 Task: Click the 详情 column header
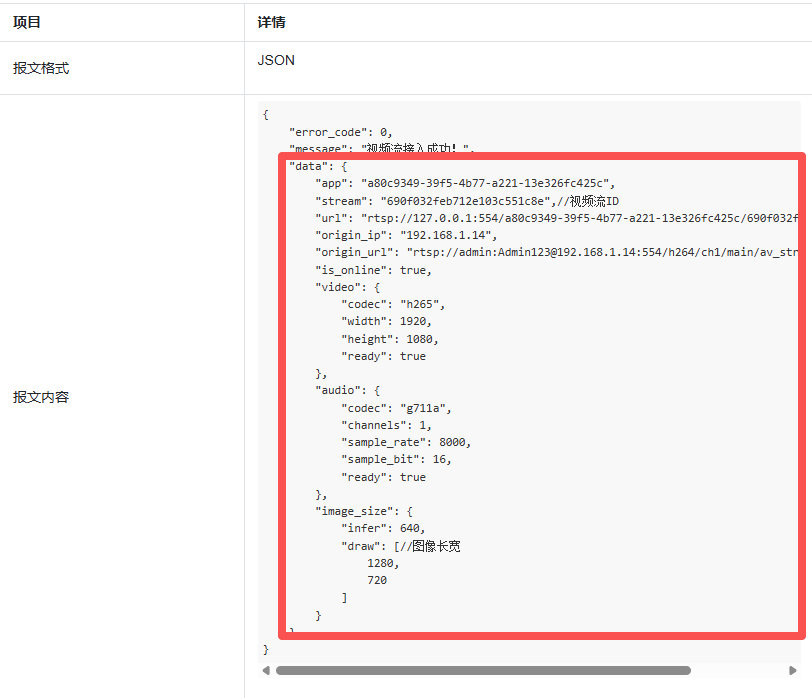point(272,22)
